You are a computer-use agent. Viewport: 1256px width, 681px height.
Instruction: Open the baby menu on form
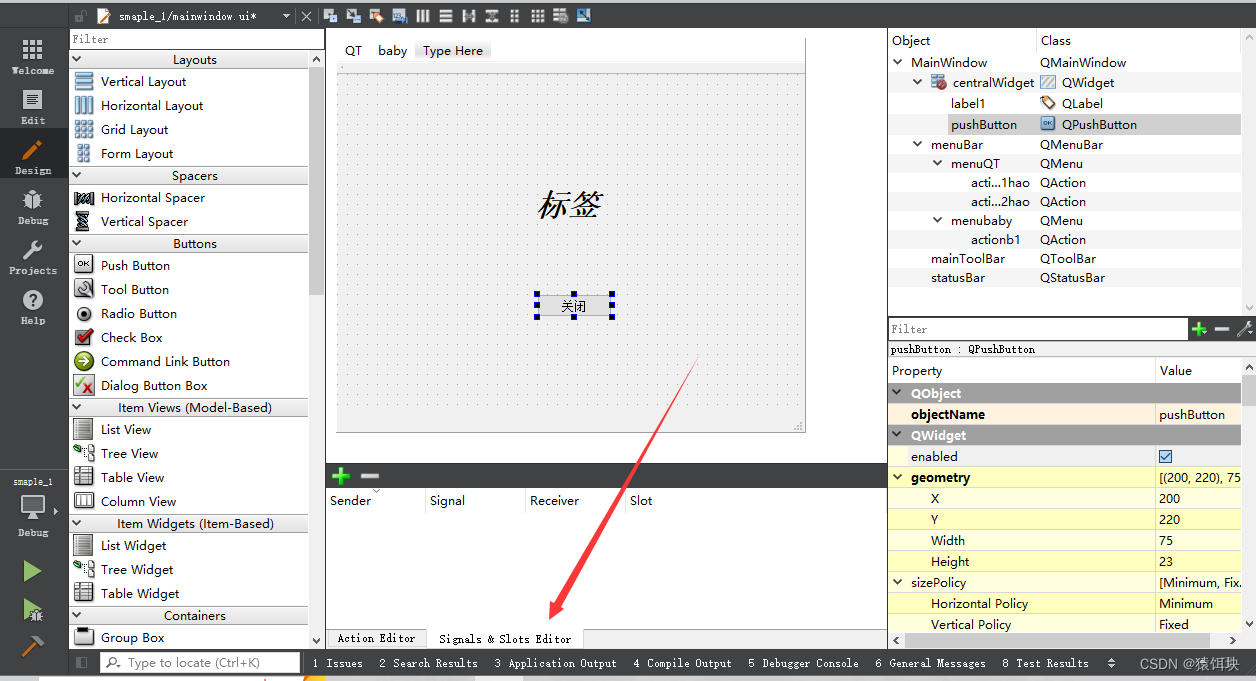tap(392, 51)
